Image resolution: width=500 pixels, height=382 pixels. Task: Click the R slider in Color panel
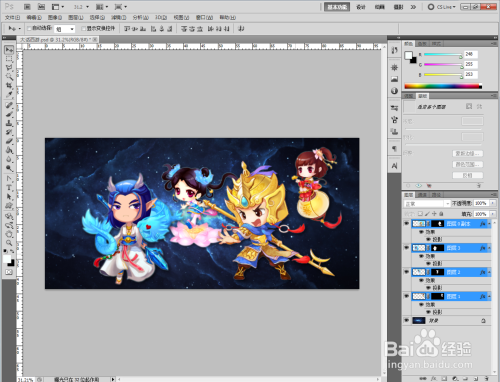[443, 54]
